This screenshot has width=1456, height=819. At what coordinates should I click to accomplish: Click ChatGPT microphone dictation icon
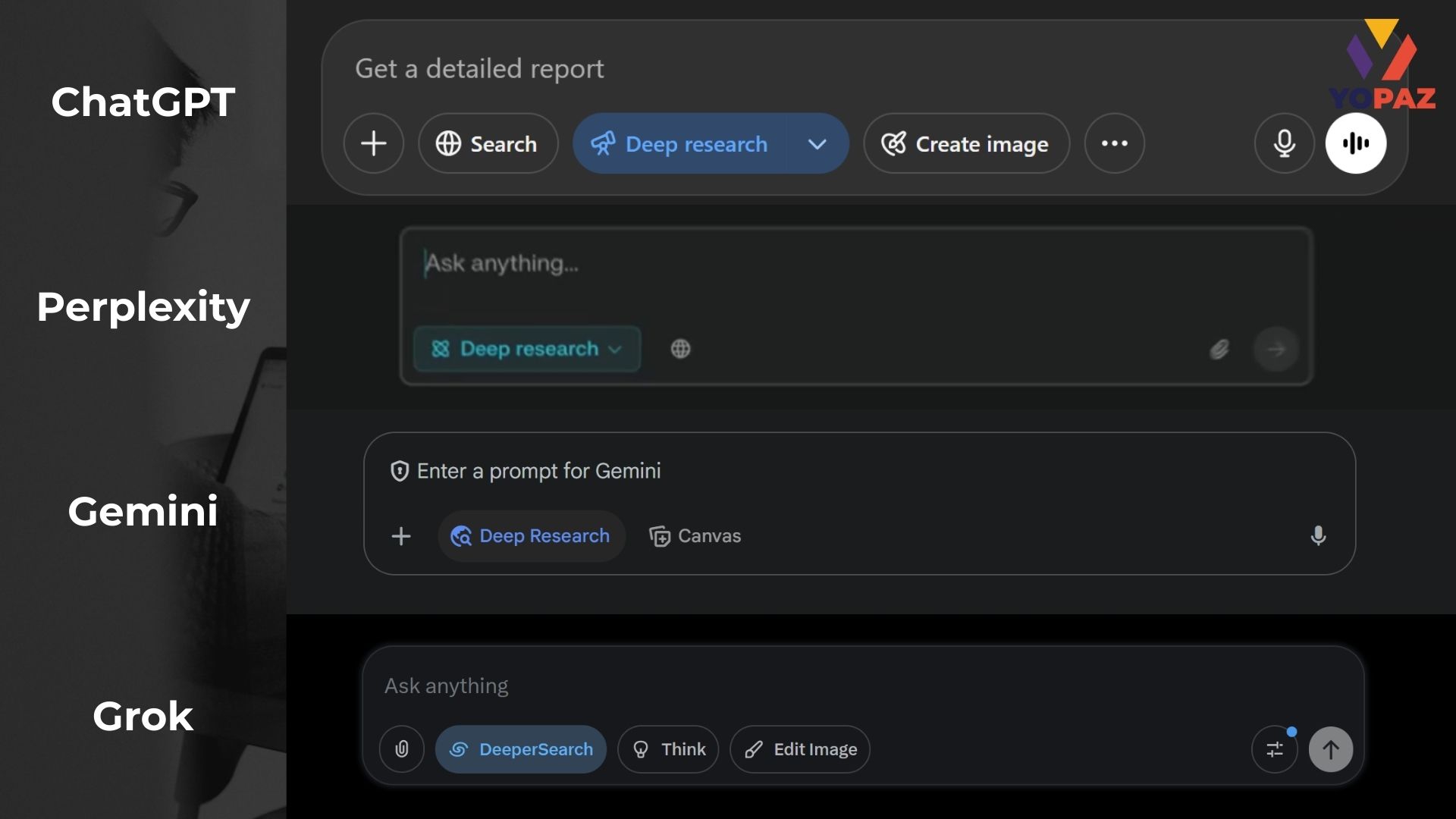pos(1284,143)
